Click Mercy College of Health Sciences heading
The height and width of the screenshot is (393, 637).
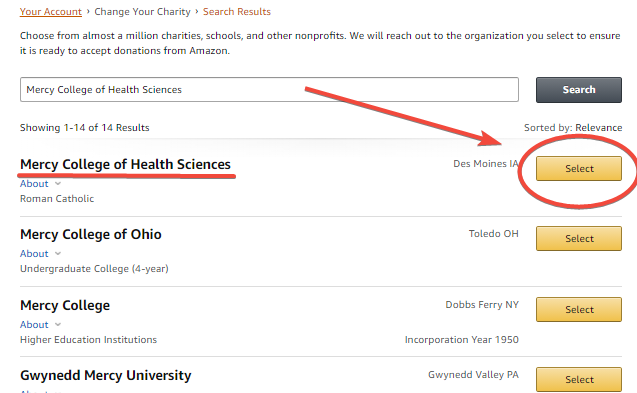tap(125, 164)
